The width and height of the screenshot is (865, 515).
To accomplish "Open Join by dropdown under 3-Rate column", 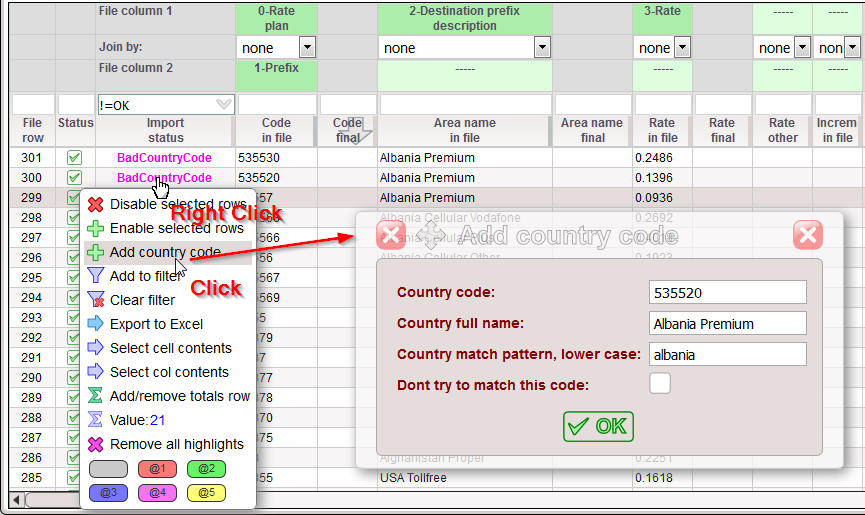I will click(682, 47).
